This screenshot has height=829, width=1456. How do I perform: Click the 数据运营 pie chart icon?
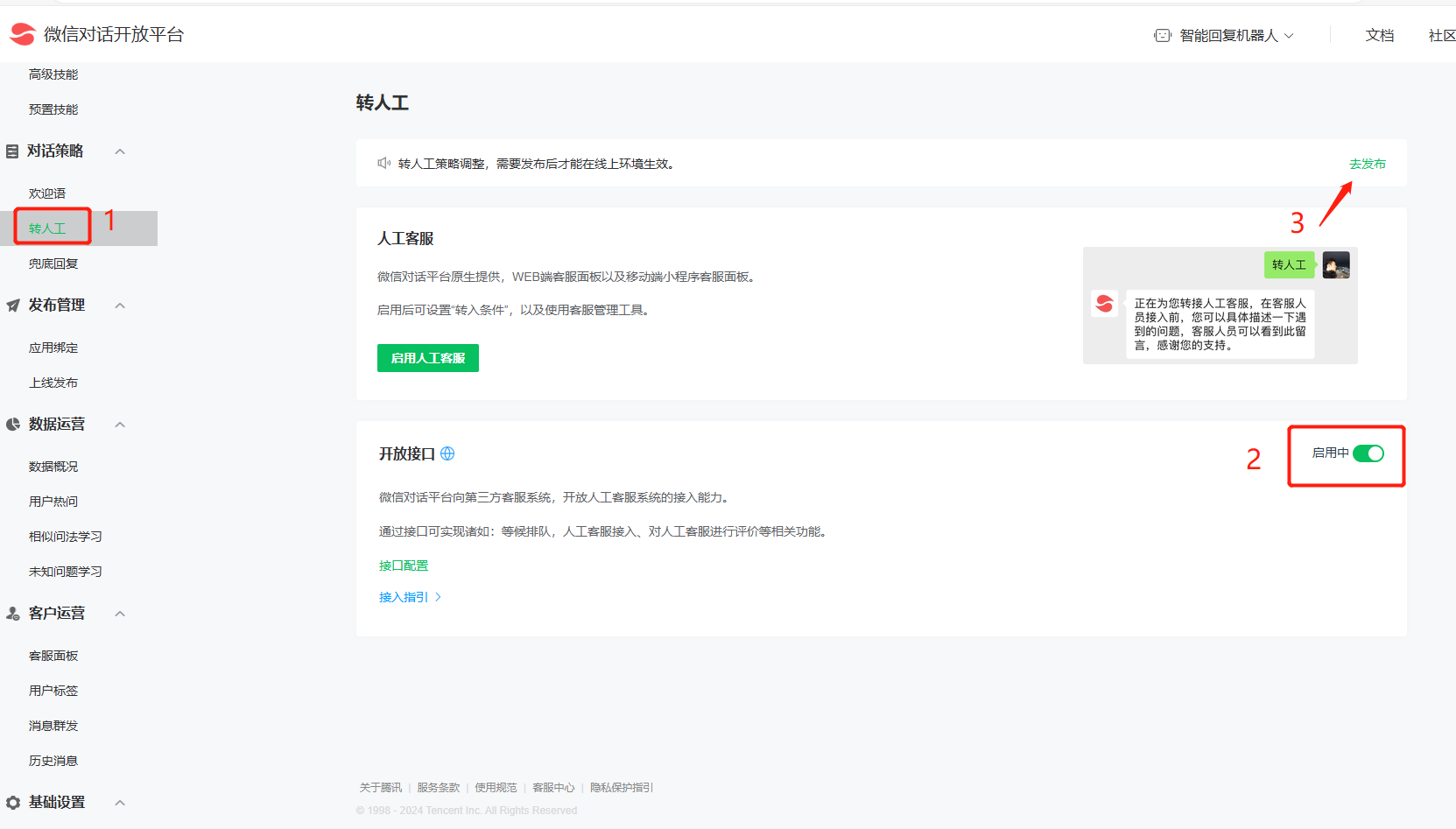(x=13, y=425)
